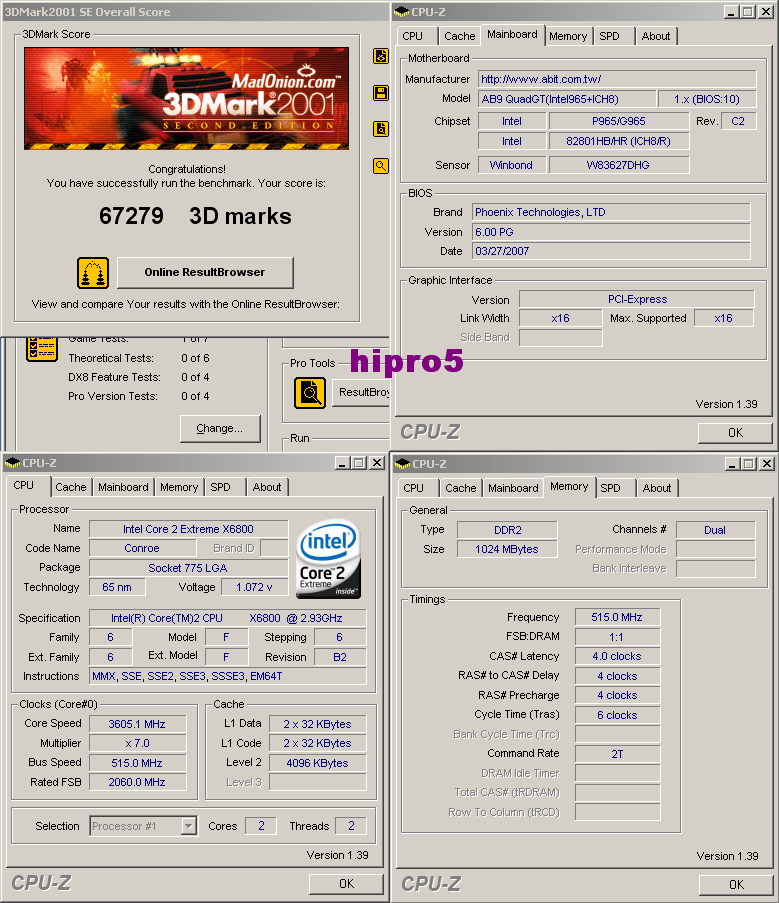This screenshot has height=903, width=779.
Task: Click the Intel Core 2 Extreme X6800 name field
Action: (x=188, y=529)
